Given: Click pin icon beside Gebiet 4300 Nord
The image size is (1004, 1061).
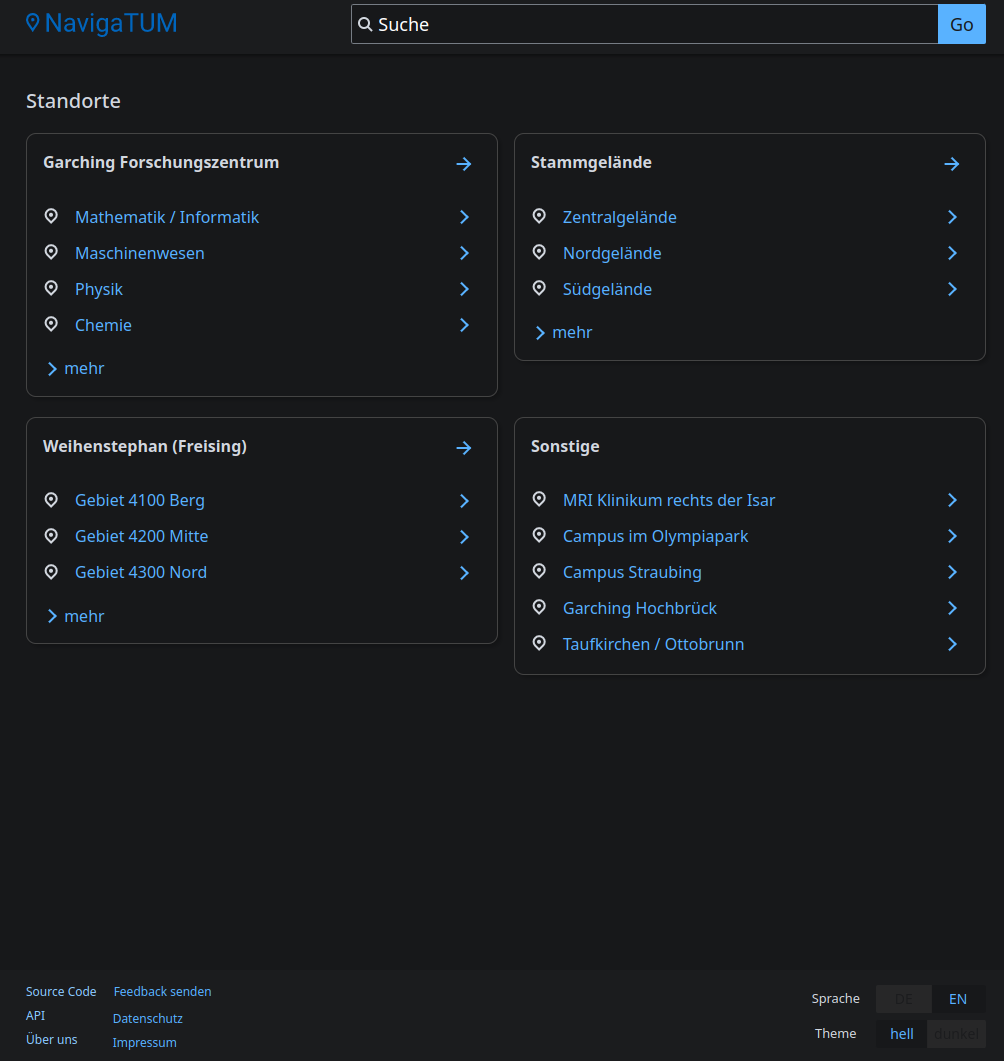Looking at the screenshot, I should [51, 572].
